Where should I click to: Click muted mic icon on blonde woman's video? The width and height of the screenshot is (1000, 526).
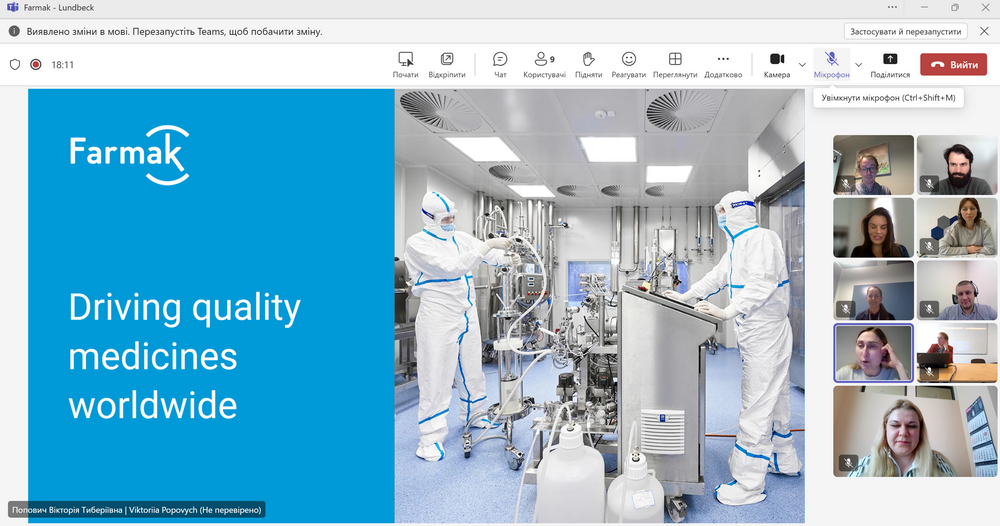tap(848, 463)
